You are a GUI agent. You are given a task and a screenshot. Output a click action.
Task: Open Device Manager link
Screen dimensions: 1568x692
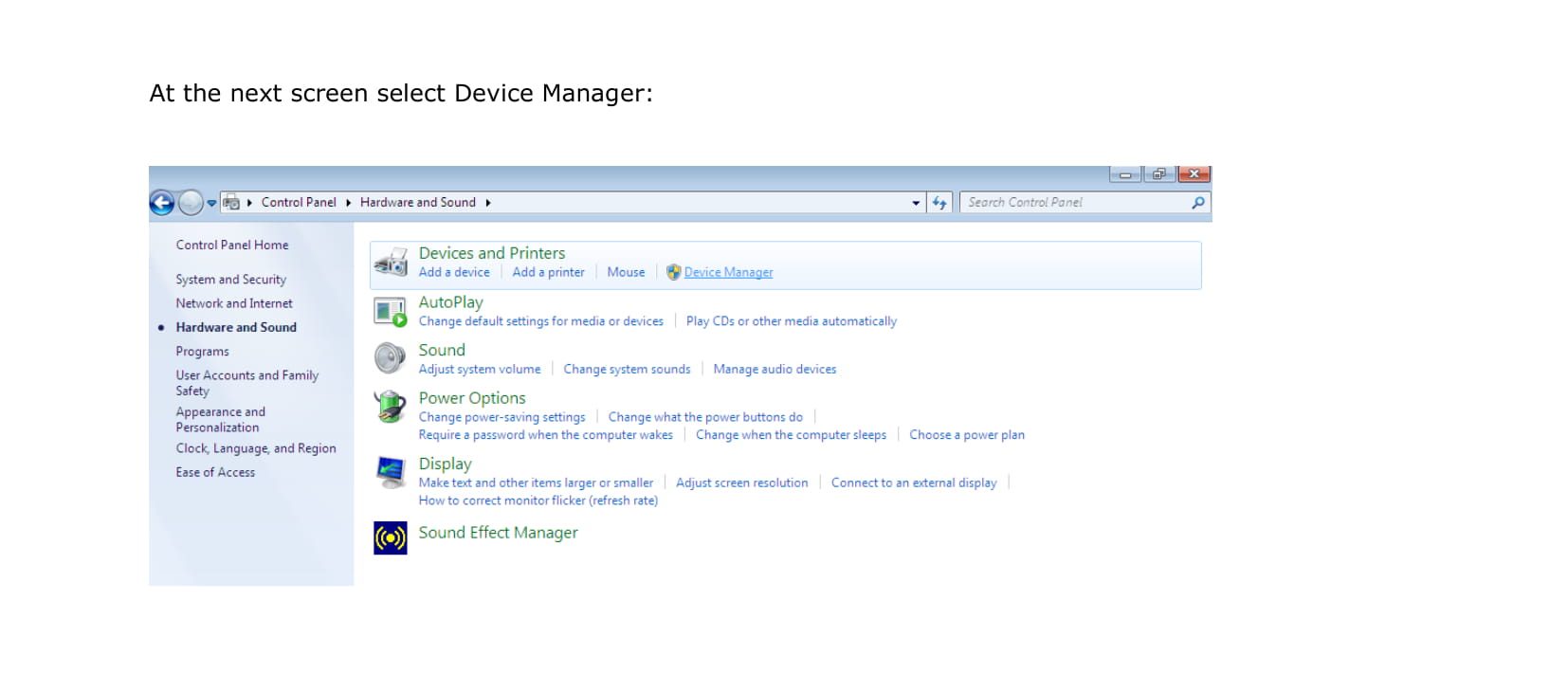(729, 272)
